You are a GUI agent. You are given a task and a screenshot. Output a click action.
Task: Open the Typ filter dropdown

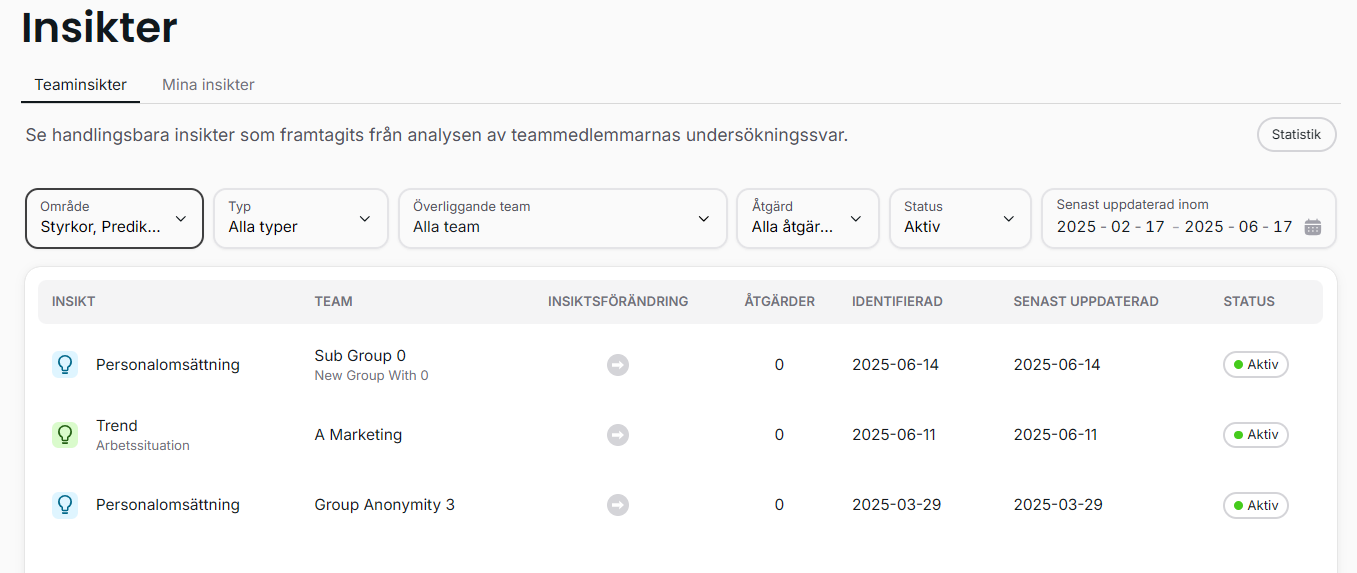coord(301,218)
